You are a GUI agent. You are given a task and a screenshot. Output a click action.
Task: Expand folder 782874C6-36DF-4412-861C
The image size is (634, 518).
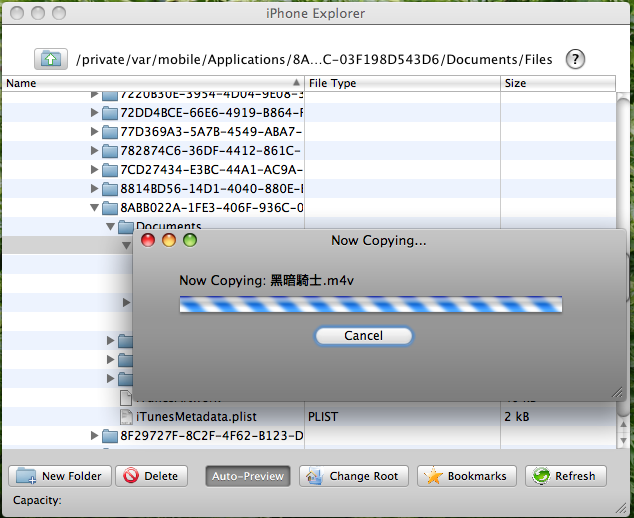pos(94,150)
